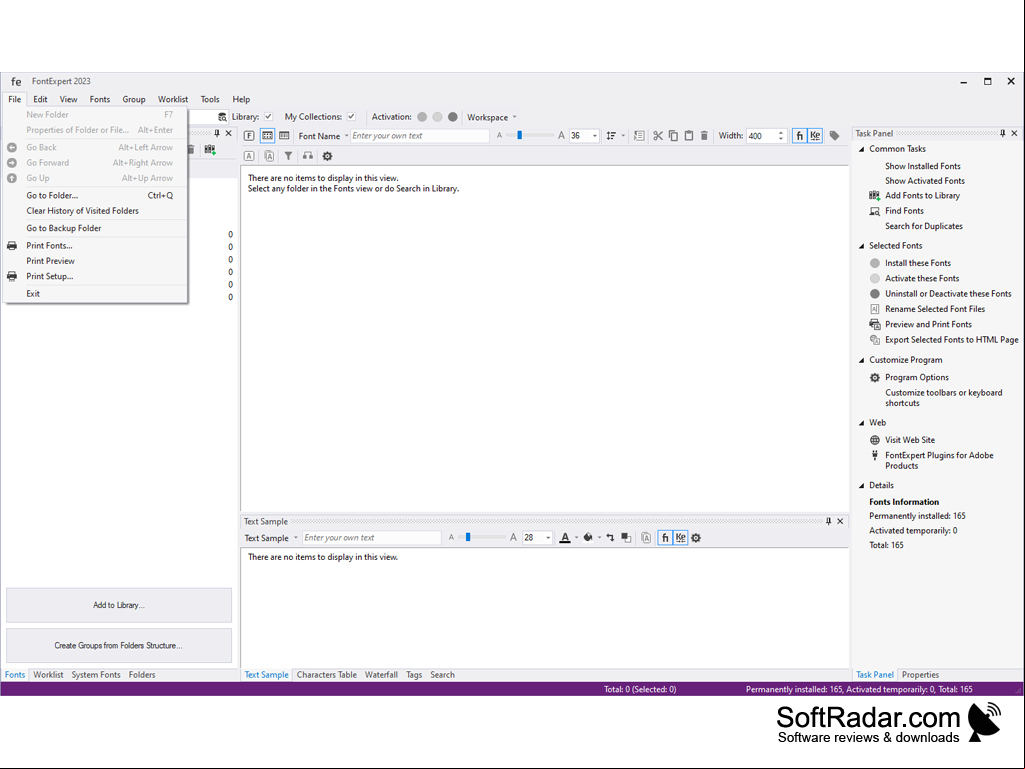Click Search for Duplicates link

[924, 226]
